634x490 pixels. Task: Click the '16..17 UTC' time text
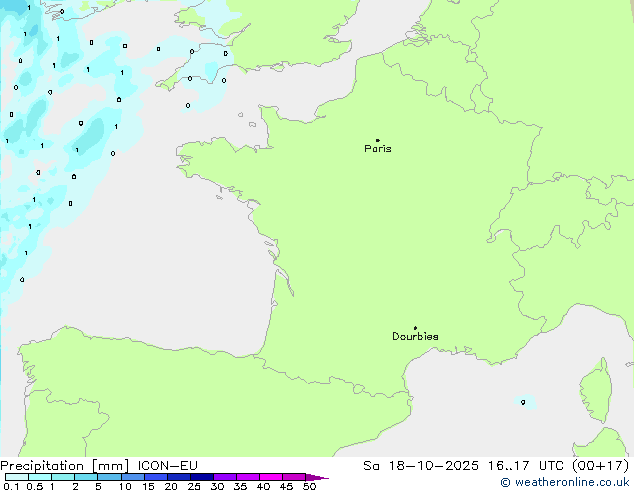[525, 466]
